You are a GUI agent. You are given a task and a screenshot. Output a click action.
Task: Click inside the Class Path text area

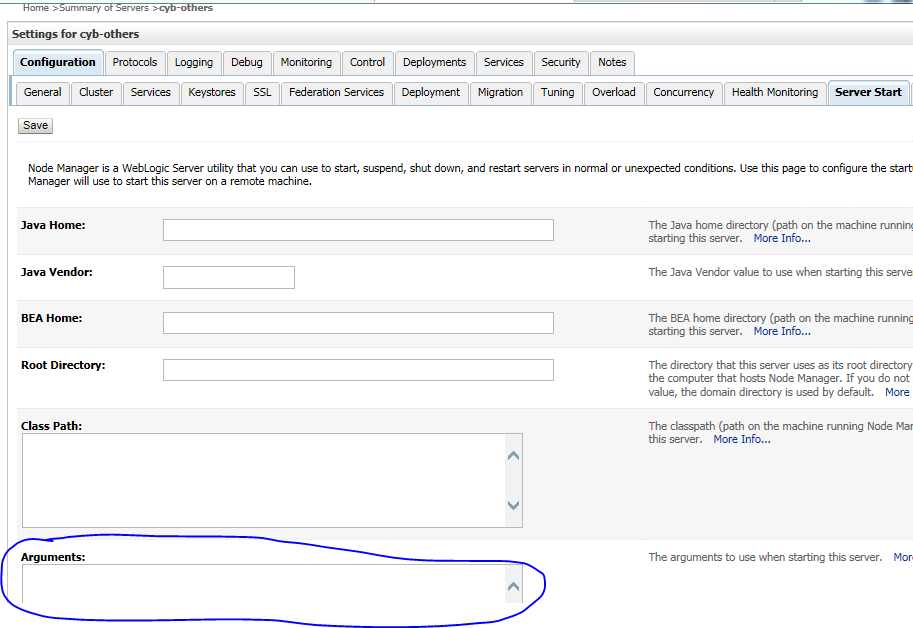263,480
